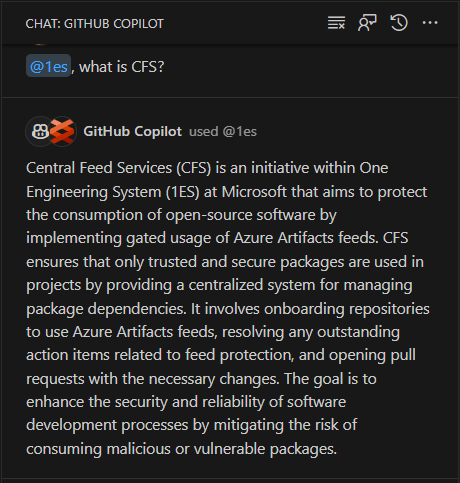Click the "used @1es" label
The image size is (460, 483).
point(223,131)
